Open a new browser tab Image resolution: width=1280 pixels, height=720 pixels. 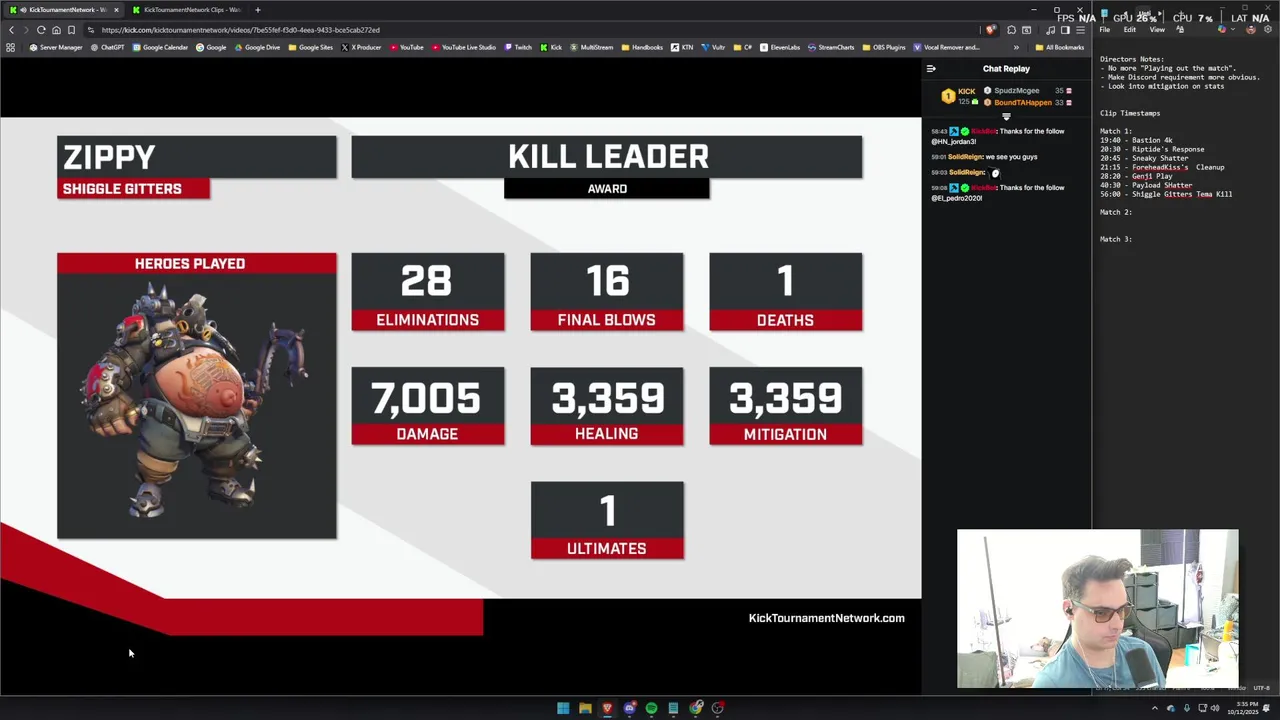tap(258, 10)
